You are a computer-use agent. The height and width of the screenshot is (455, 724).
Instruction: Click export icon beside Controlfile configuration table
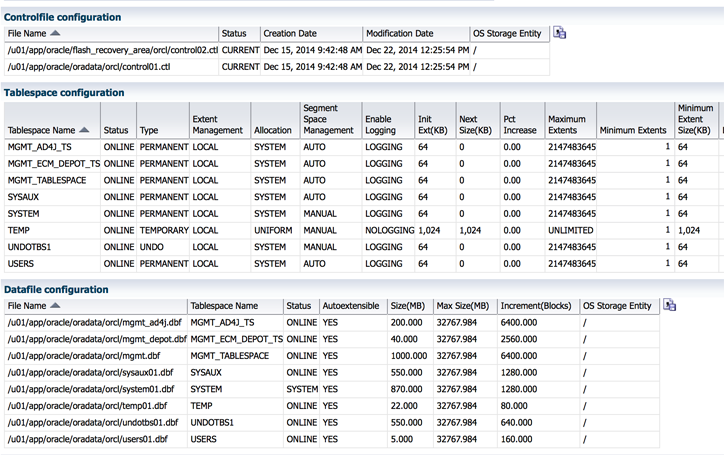(x=560, y=33)
